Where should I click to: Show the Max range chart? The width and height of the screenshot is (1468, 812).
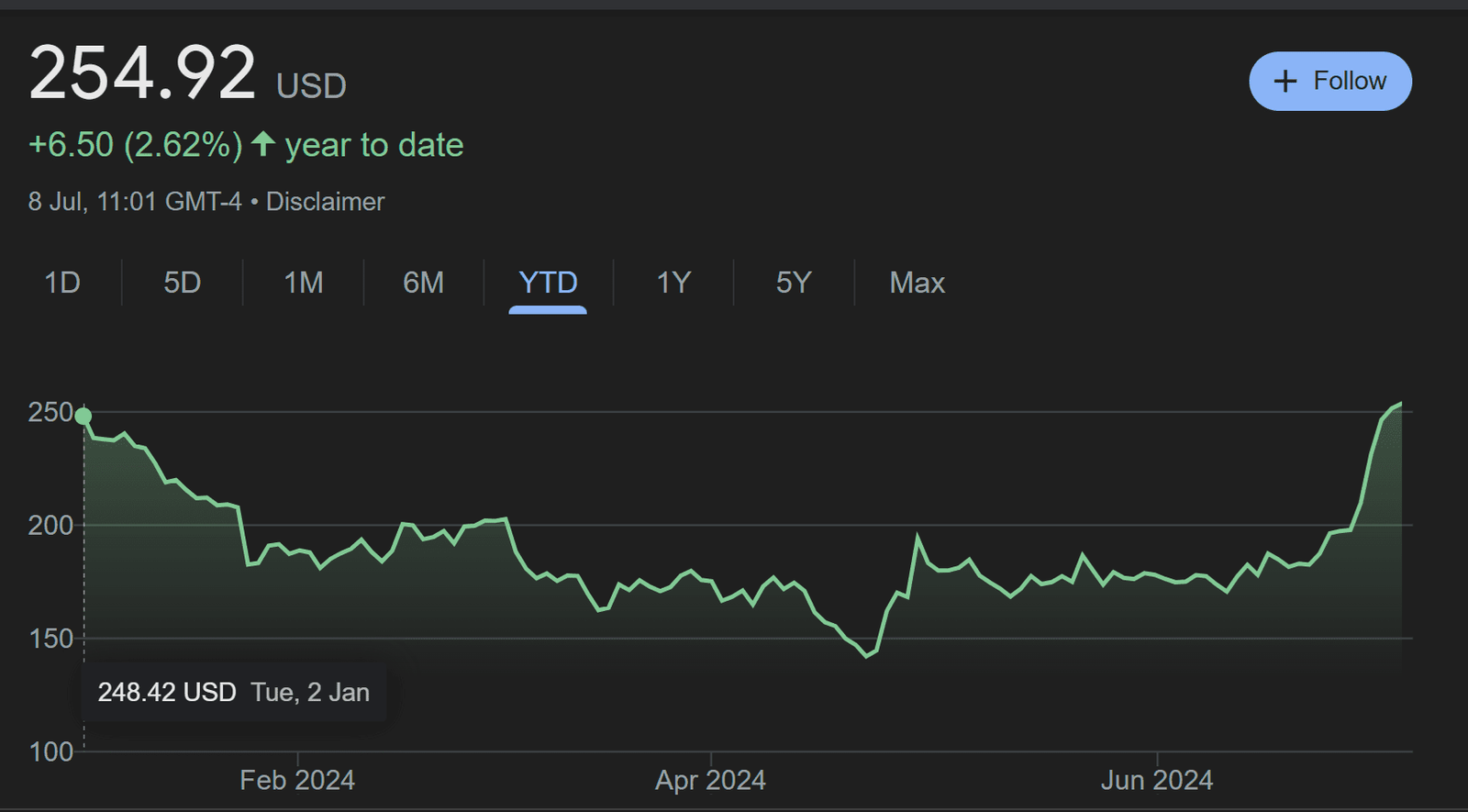917,283
